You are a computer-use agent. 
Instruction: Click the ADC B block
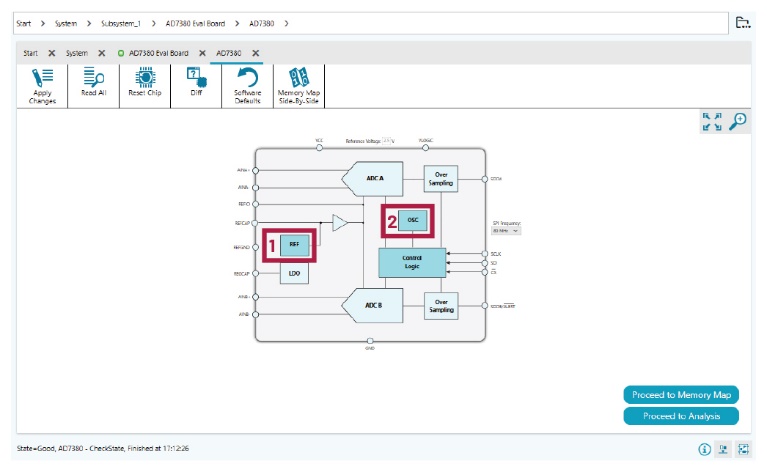(x=373, y=305)
